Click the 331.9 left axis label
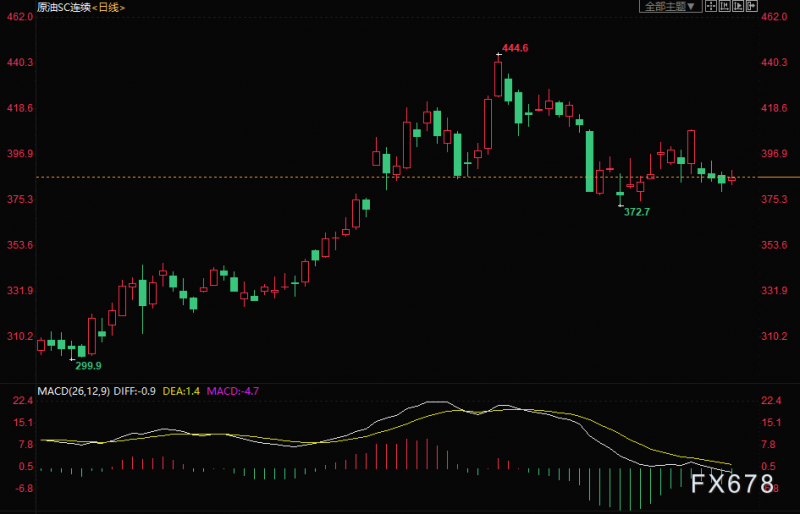This screenshot has height=514, width=800. click(x=20, y=290)
